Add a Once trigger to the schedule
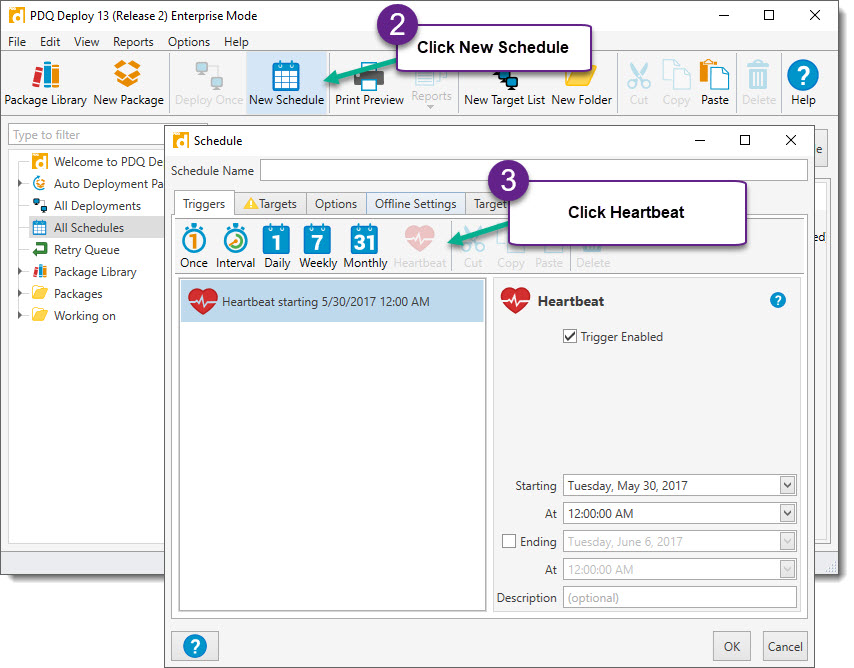Viewport: 854px width, 668px height. point(194,245)
